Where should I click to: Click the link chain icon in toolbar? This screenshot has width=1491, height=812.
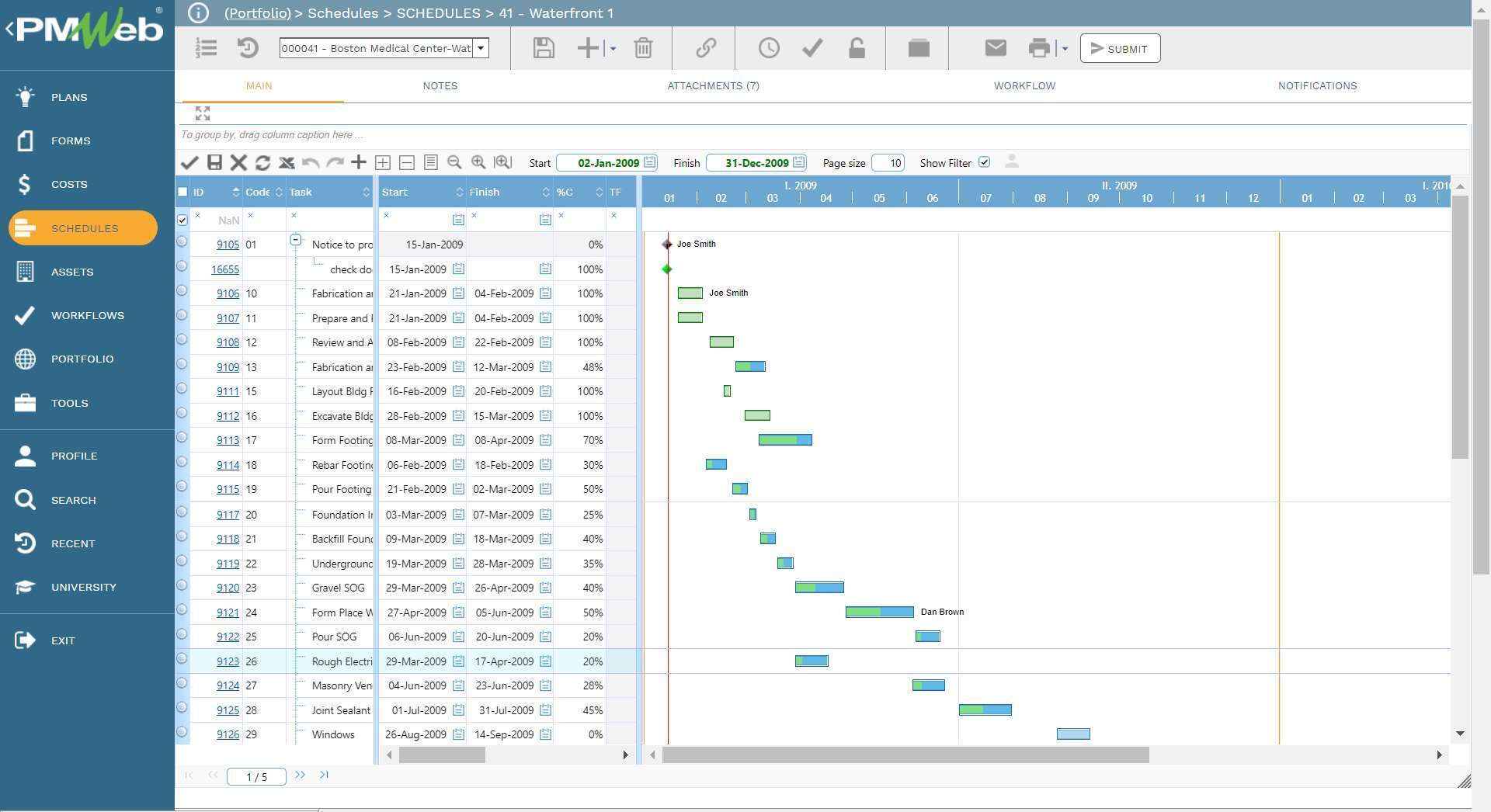pyautogui.click(x=705, y=48)
